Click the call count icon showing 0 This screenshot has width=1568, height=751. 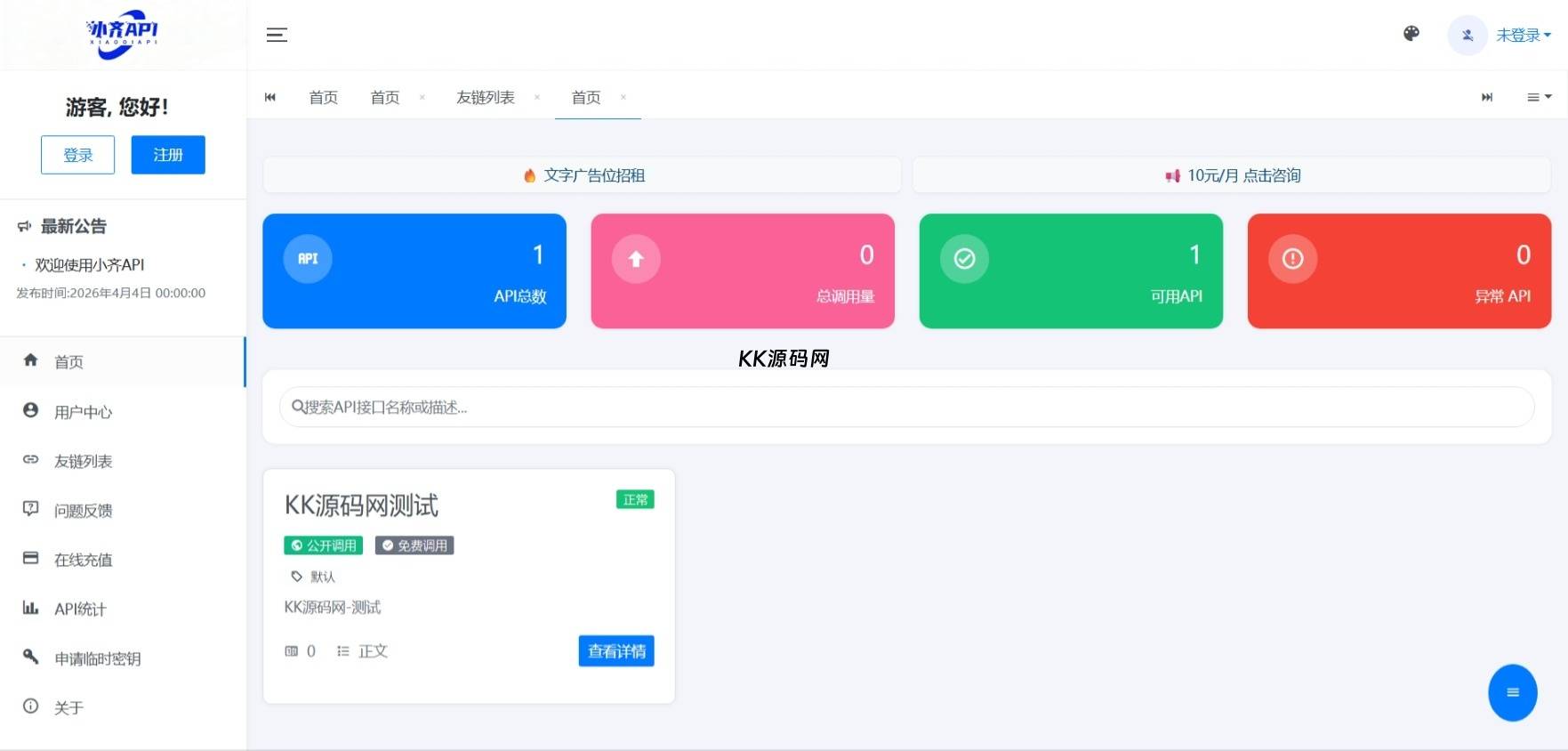[x=292, y=651]
